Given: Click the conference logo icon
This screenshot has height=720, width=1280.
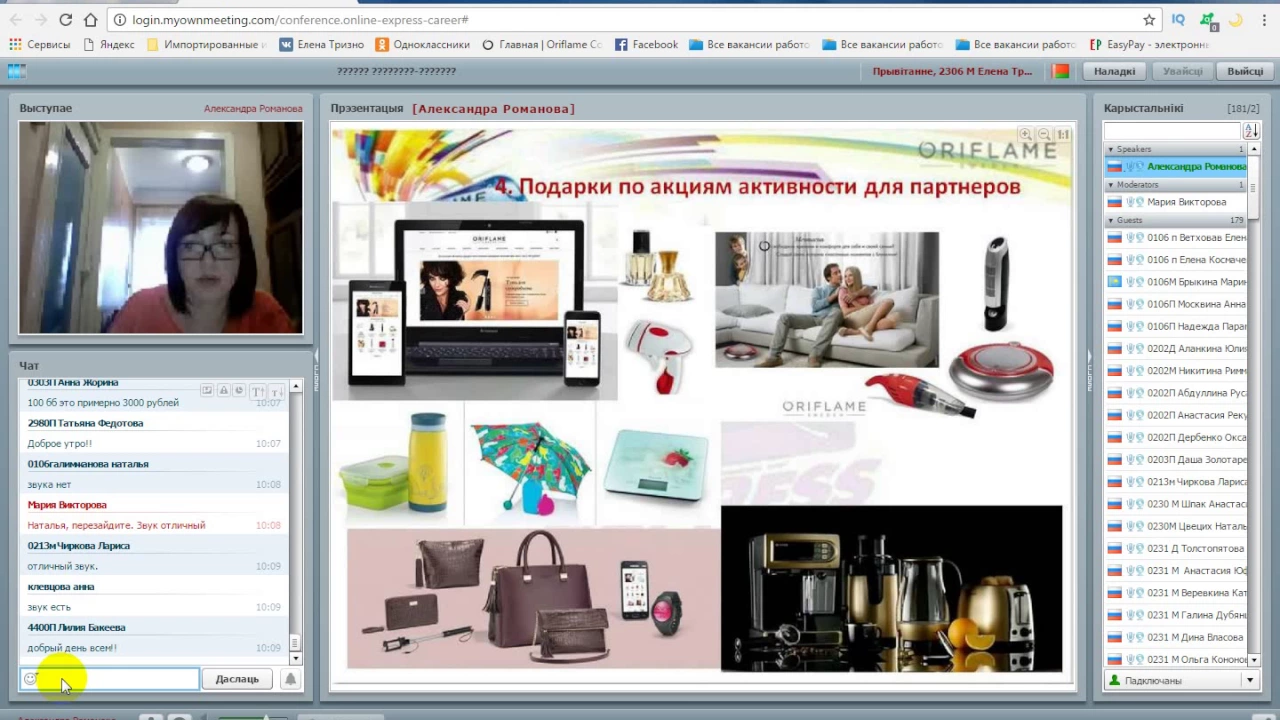Looking at the screenshot, I should point(16,71).
